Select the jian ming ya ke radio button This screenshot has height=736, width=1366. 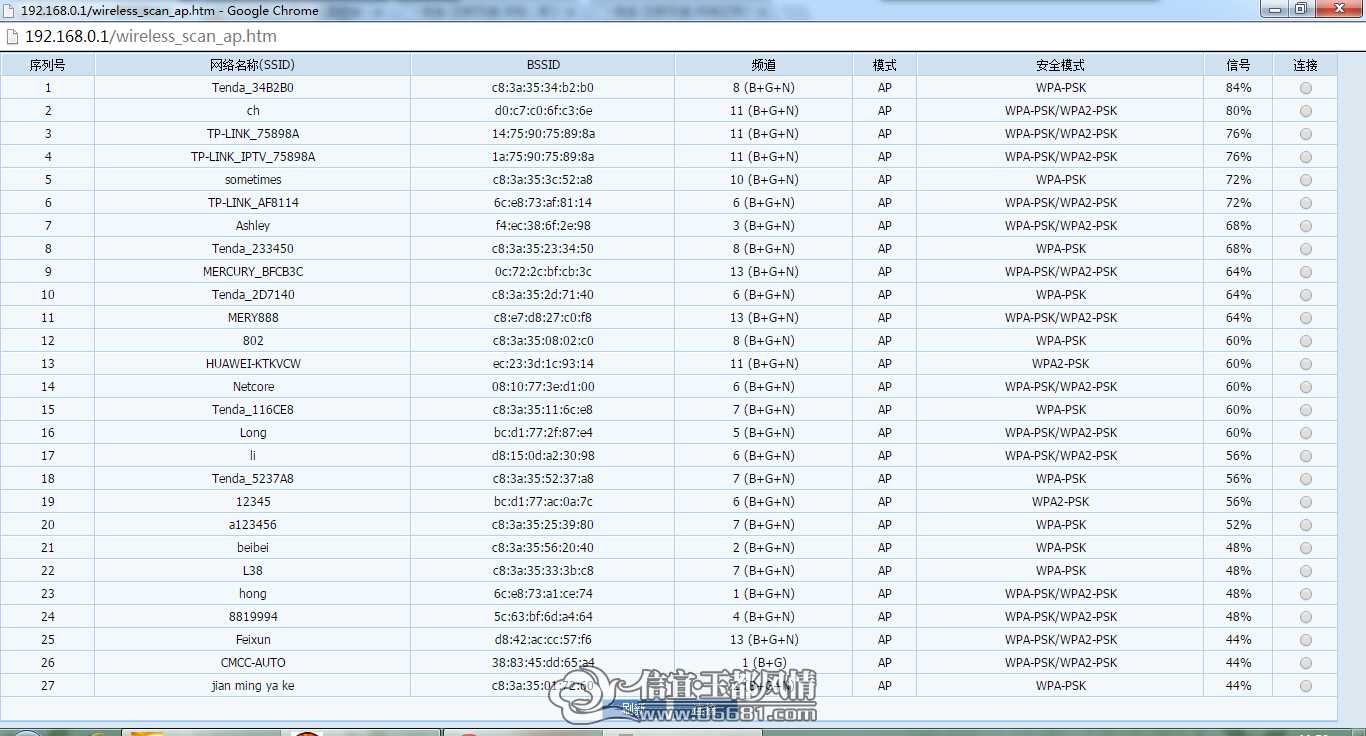click(1305, 686)
